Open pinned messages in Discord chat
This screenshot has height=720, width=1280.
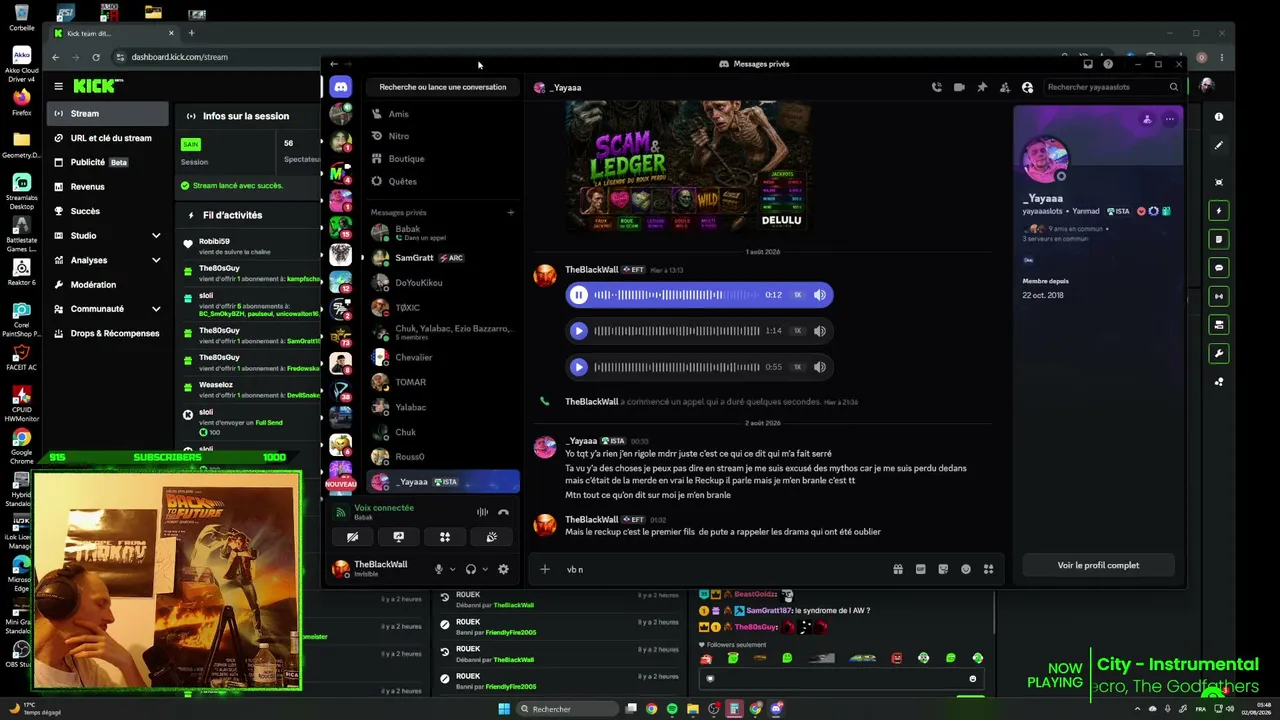click(982, 87)
